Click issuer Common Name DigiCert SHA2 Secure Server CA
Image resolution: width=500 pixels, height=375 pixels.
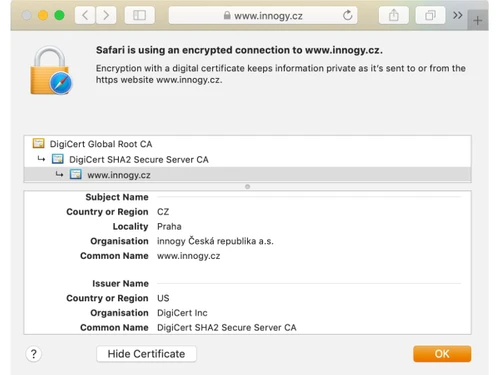click(x=227, y=327)
